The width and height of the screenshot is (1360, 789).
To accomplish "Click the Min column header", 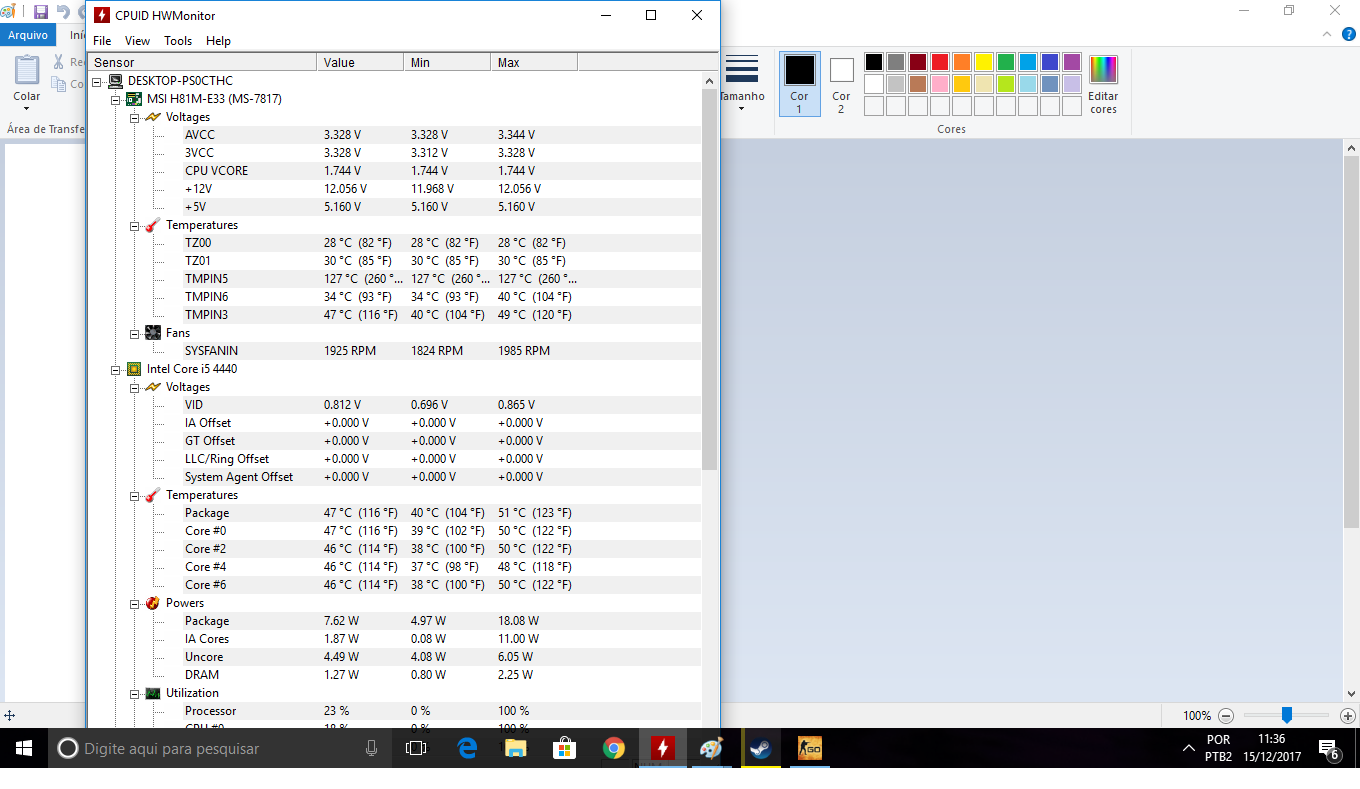I will click(447, 62).
